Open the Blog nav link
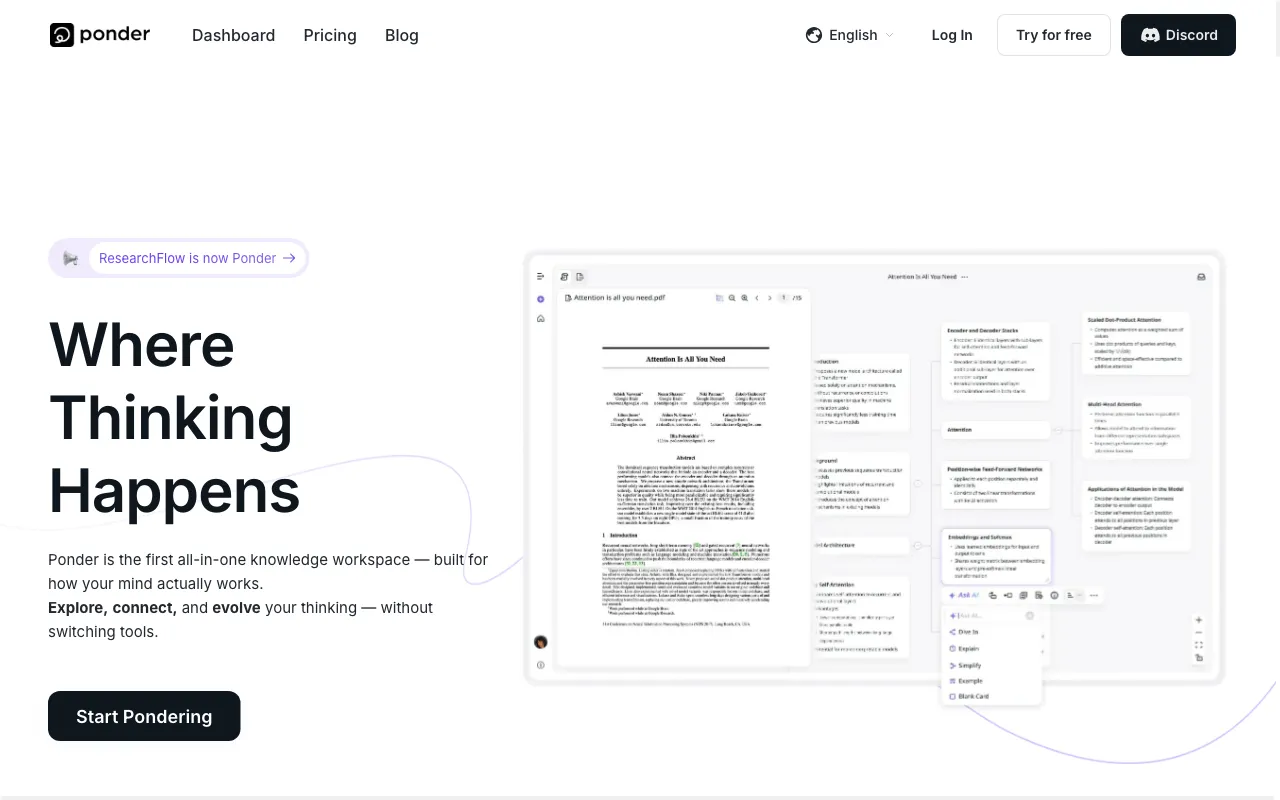The width and height of the screenshot is (1280, 800). (x=402, y=35)
